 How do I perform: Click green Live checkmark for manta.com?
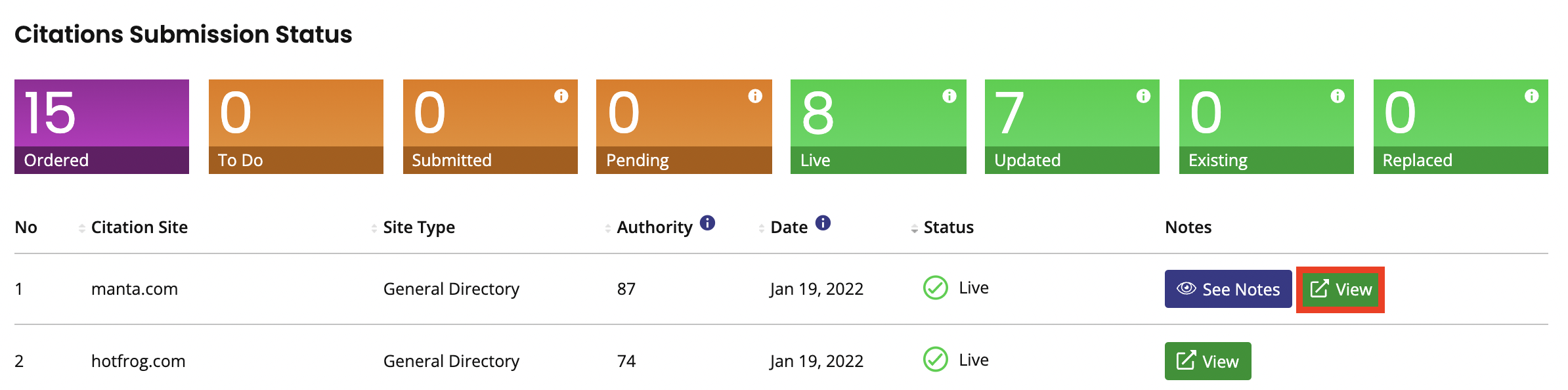(x=935, y=288)
